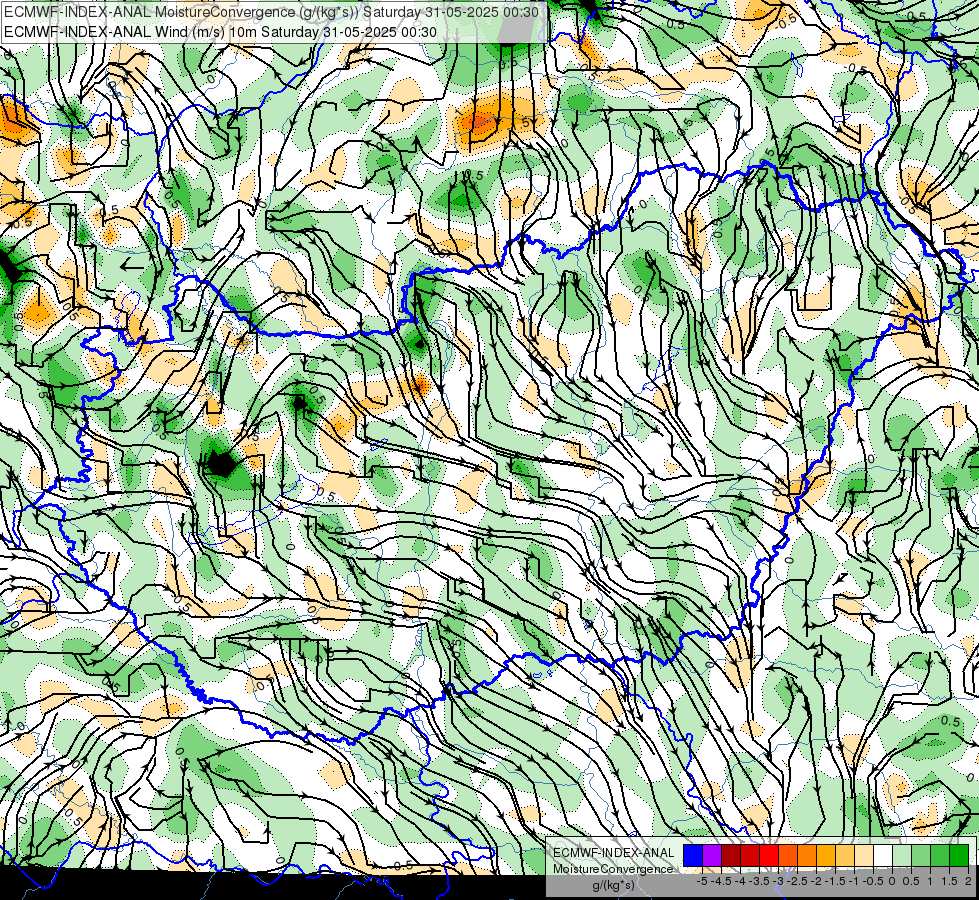Click the MoistureConvergence title line at top
Image resolution: width=979 pixels, height=900 pixels.
[272, 12]
